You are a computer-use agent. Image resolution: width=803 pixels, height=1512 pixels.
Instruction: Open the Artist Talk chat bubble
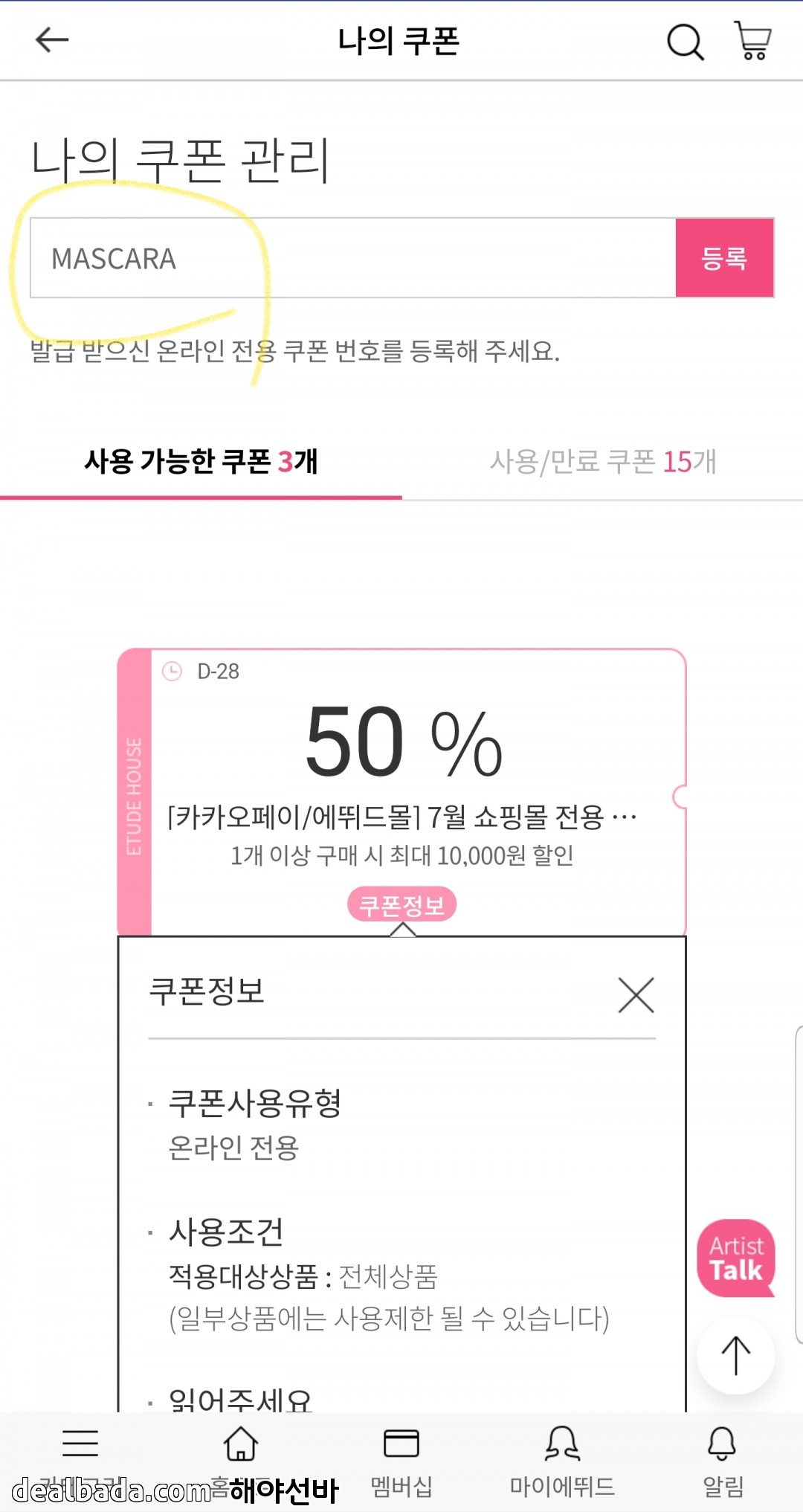click(736, 1258)
